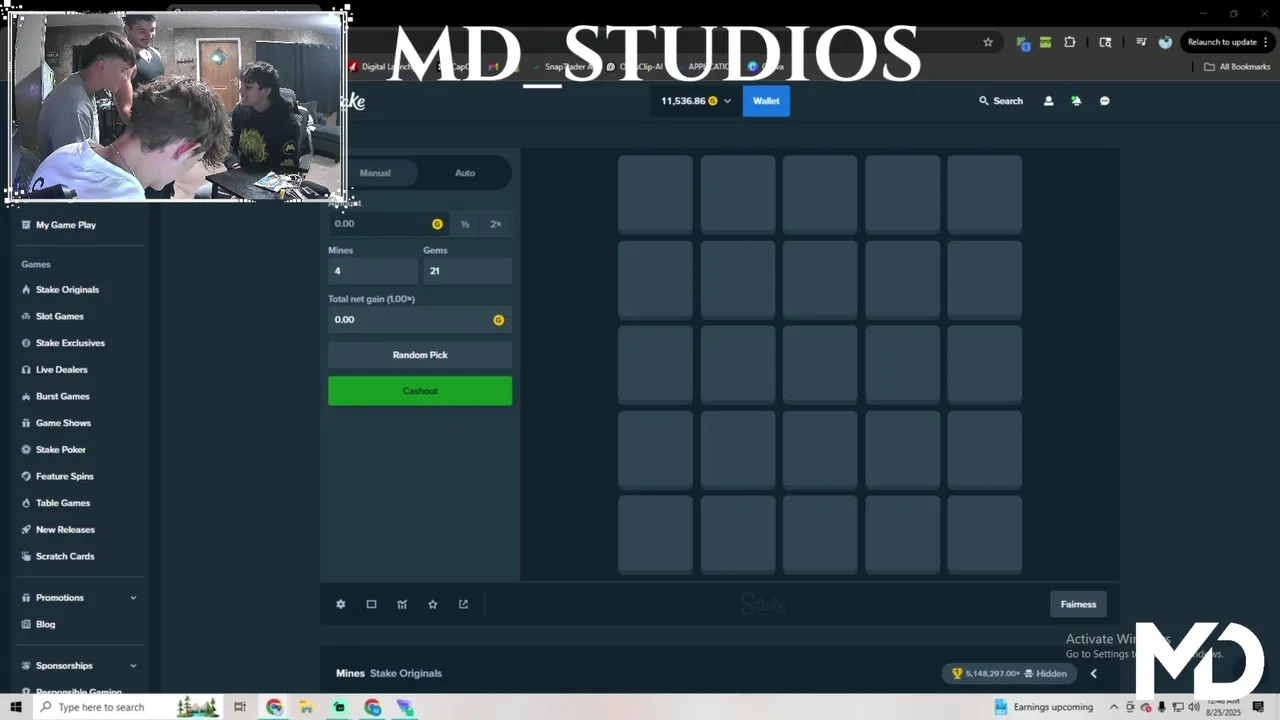Open notifications bell icon
Viewport: 1280px width, 720px height.
click(x=1076, y=101)
